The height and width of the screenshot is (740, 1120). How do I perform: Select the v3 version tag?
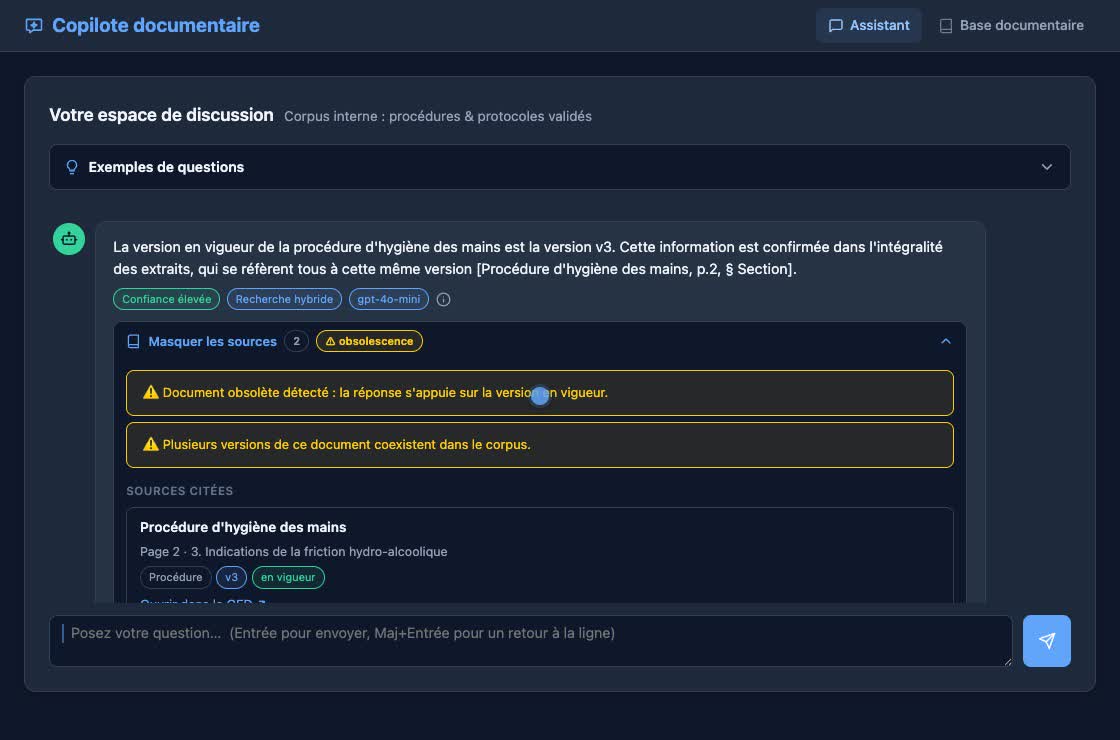231,577
